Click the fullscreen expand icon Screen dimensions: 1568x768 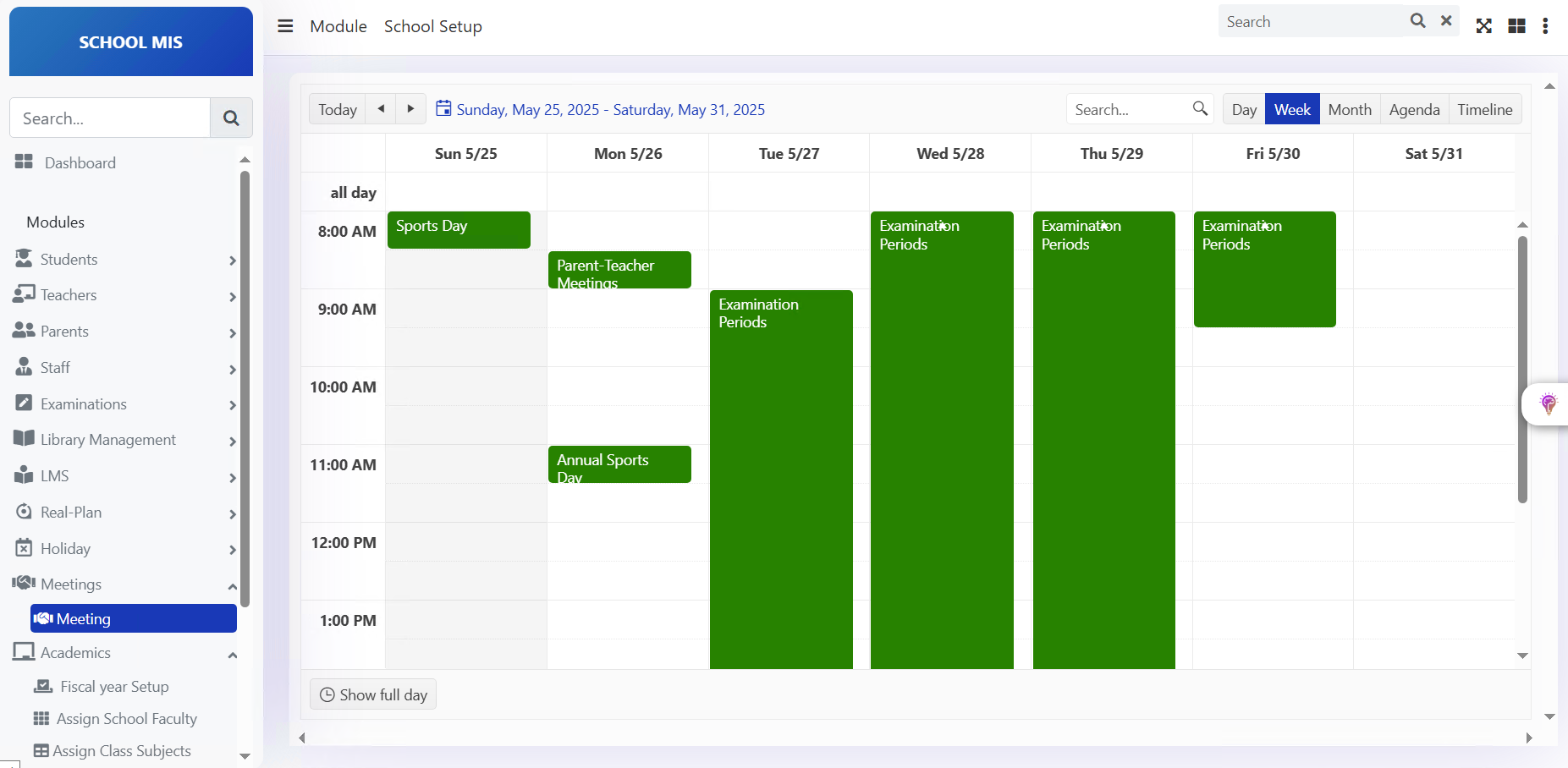(x=1483, y=26)
